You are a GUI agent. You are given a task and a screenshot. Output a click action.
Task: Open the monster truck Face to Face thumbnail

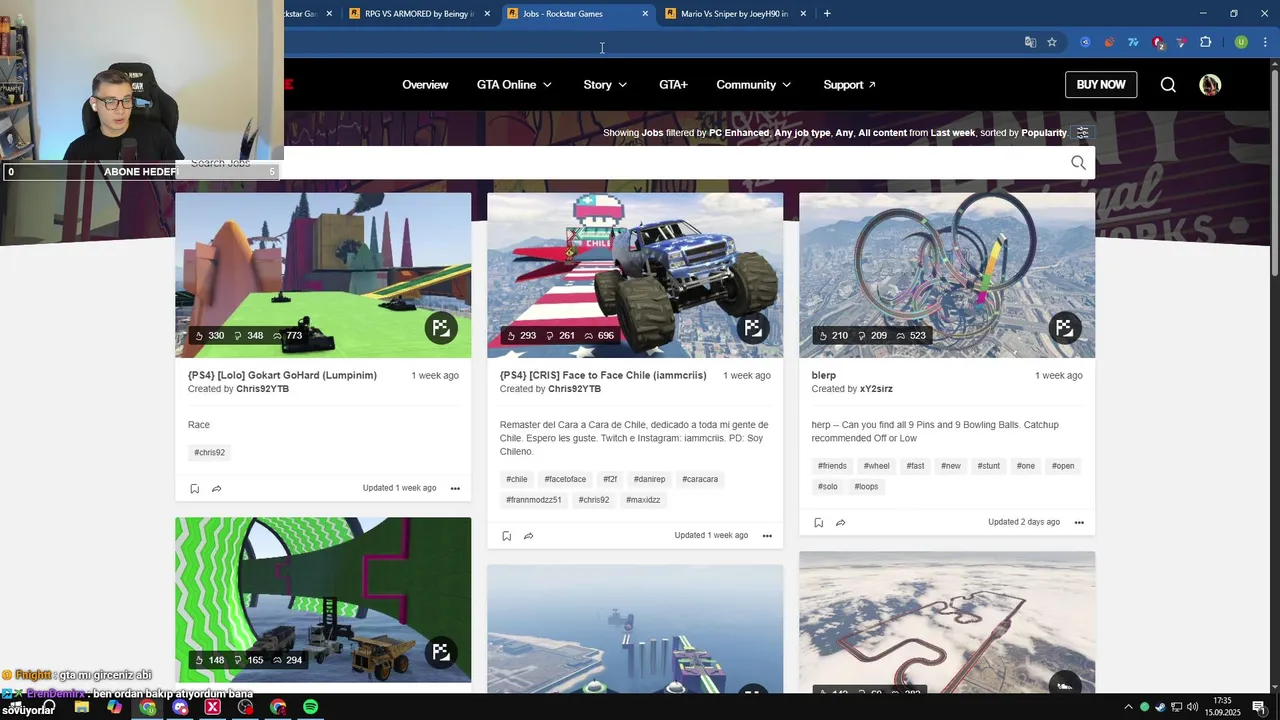pos(635,275)
